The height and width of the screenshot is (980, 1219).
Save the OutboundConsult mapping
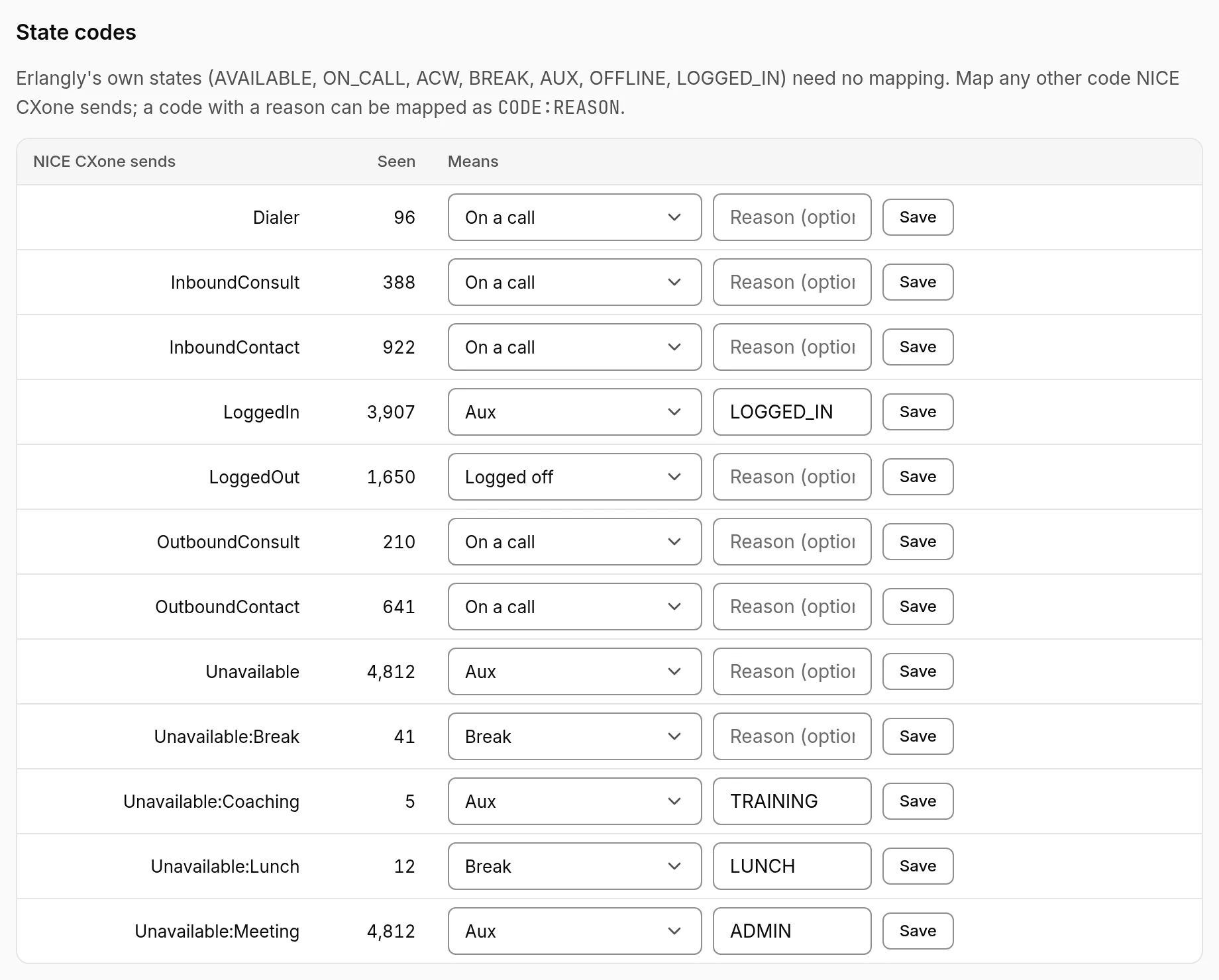[918, 542]
